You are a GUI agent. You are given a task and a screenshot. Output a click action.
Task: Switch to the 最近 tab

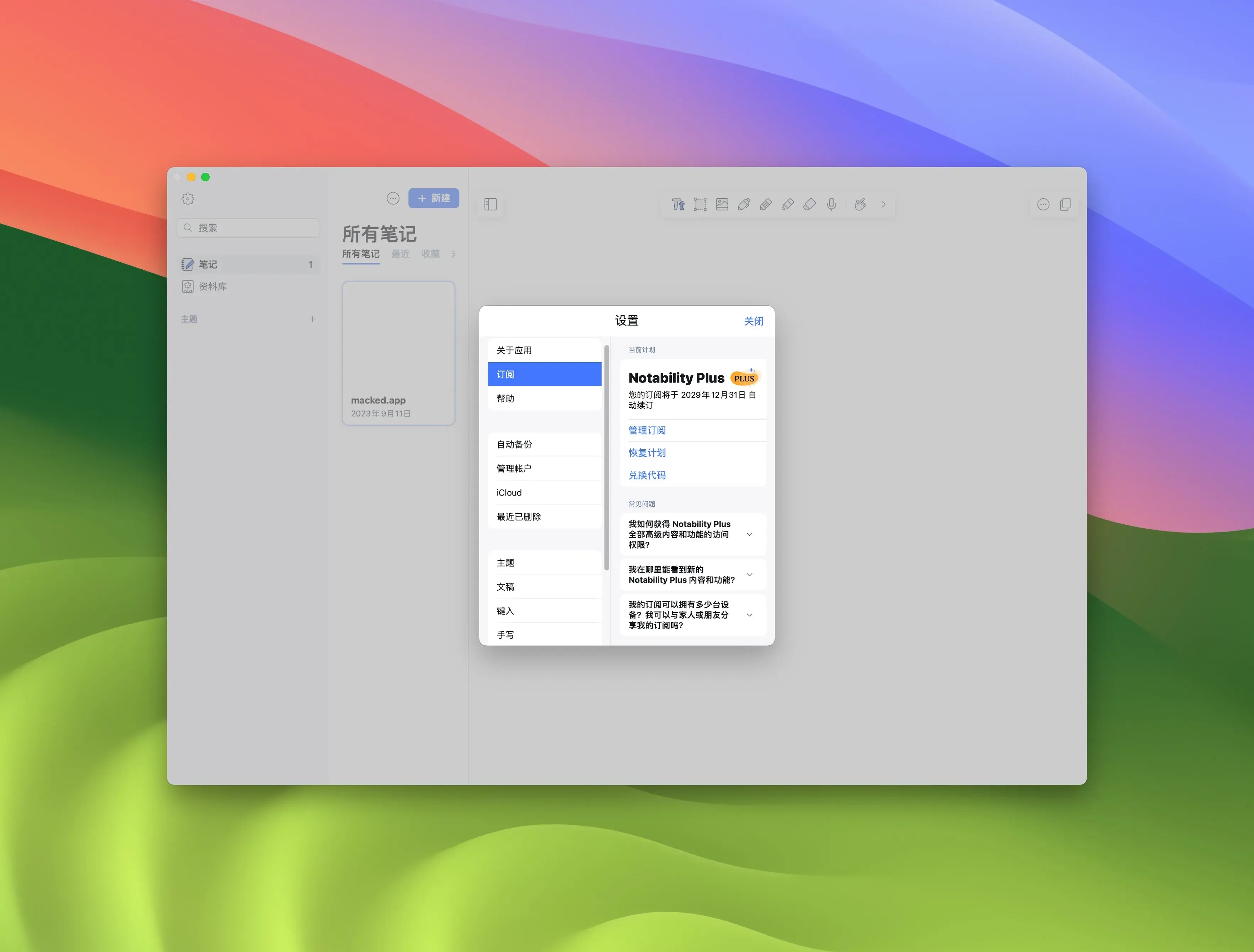pos(400,254)
